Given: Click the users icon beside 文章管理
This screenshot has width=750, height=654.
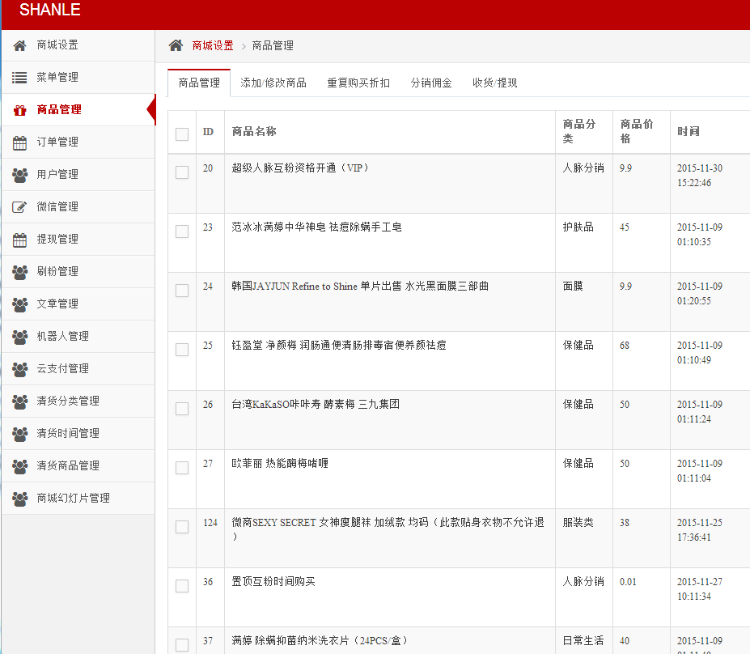Looking at the screenshot, I should [x=20, y=304].
